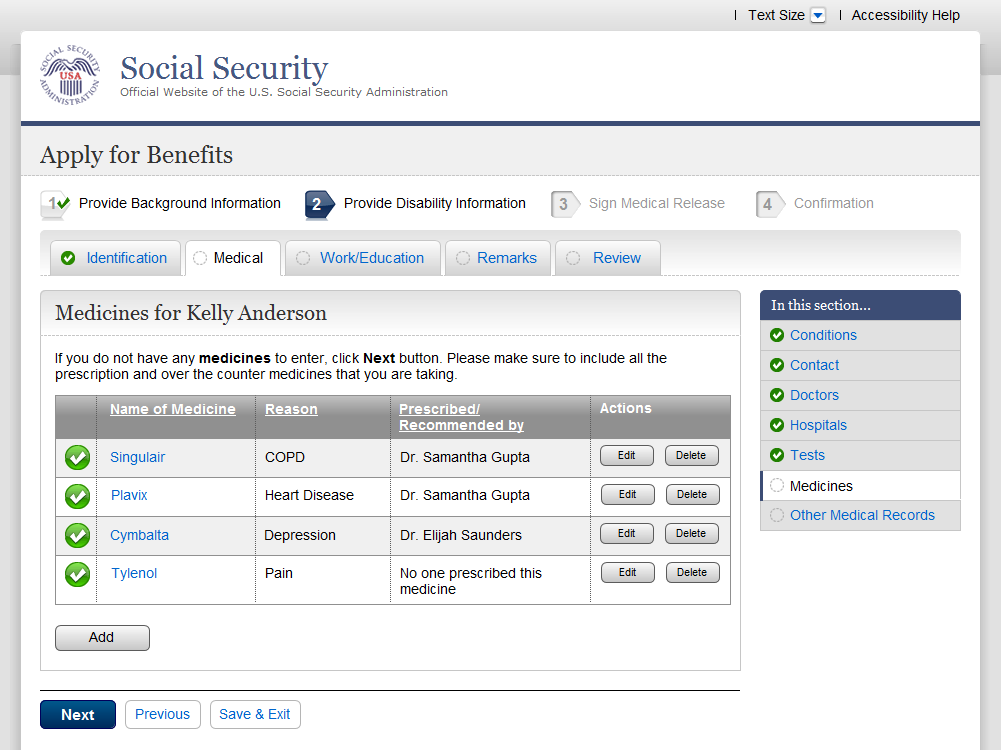Open the Text Size dropdown arrow
The image size is (1001, 750).
tap(818, 15)
